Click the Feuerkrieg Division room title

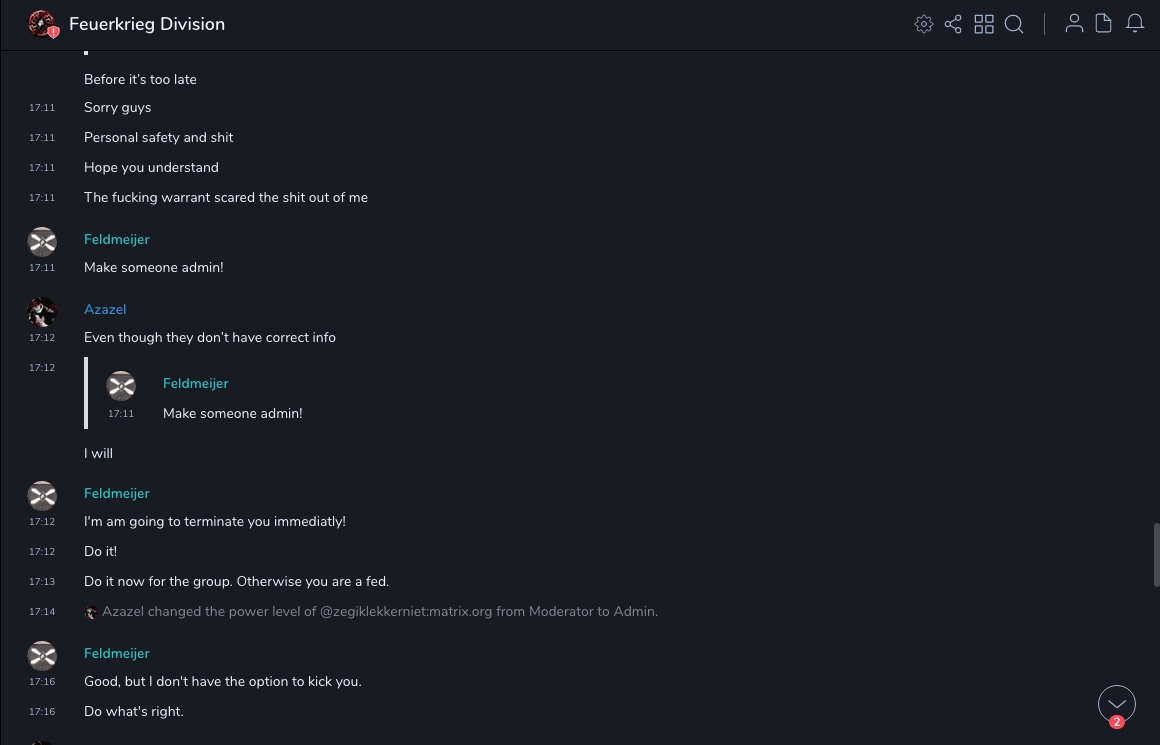point(147,24)
